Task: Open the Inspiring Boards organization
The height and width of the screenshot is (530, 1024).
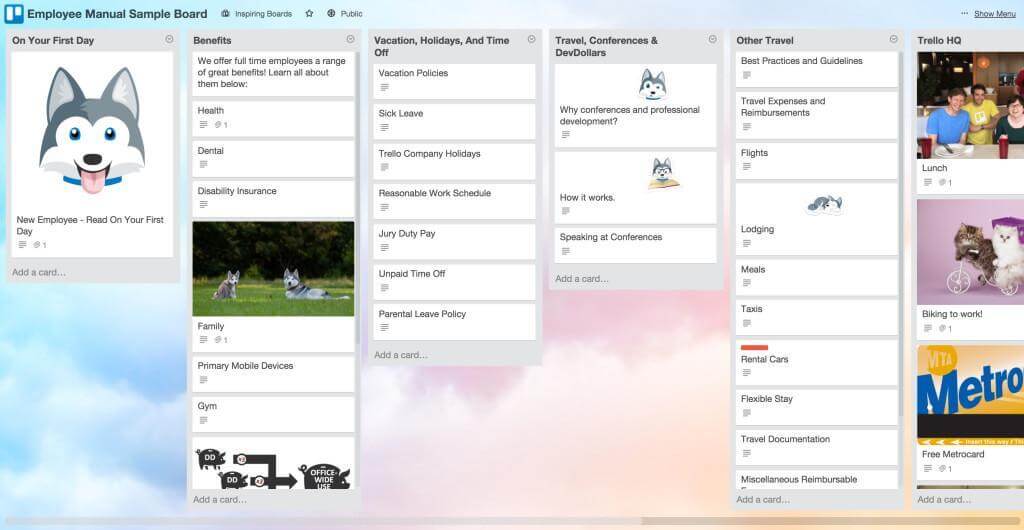Action: [x=257, y=14]
